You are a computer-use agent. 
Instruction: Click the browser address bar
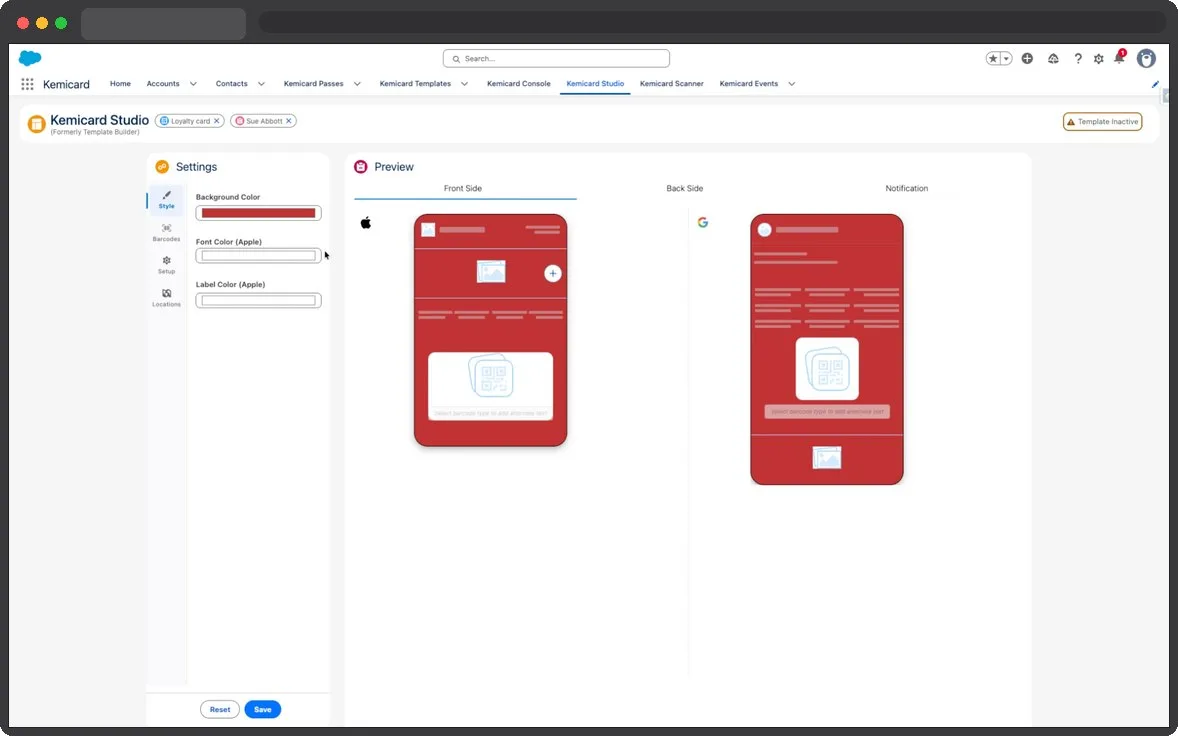710,22
